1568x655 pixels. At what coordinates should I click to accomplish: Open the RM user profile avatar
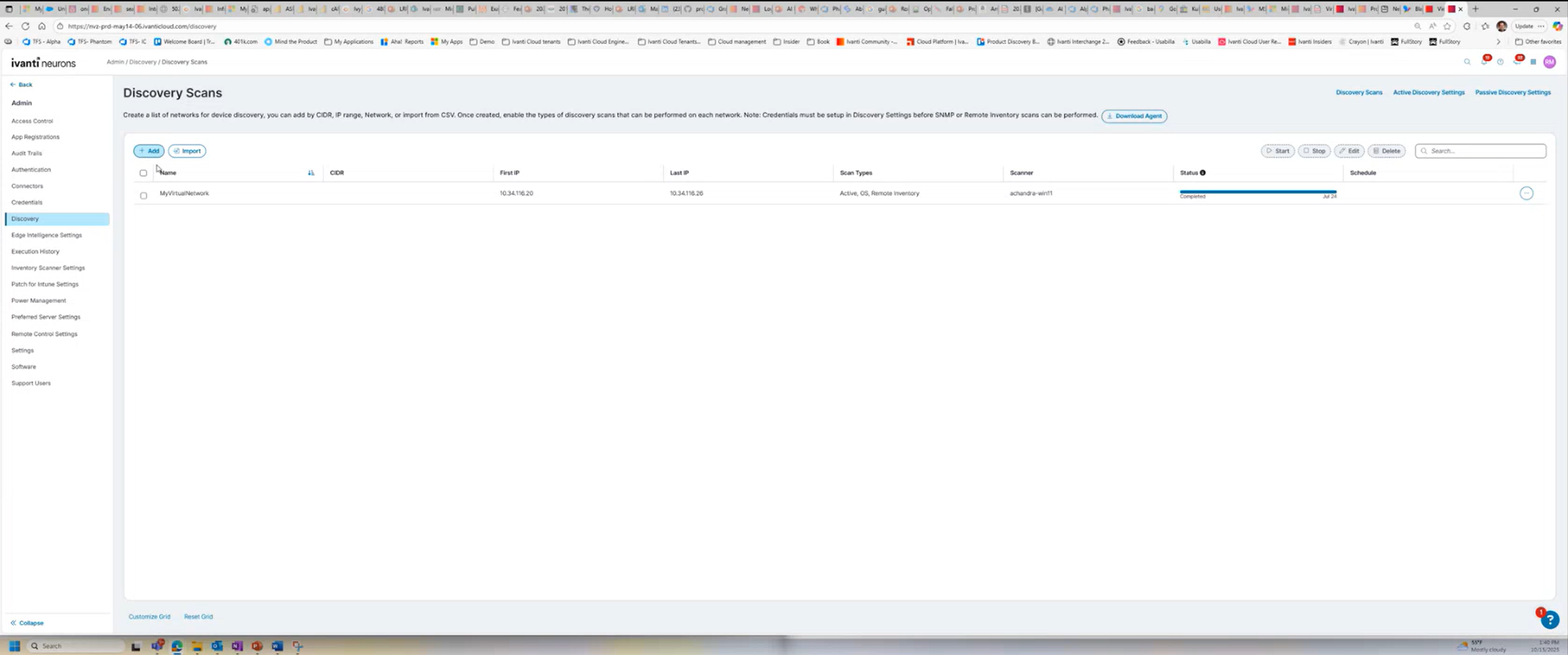[1550, 62]
